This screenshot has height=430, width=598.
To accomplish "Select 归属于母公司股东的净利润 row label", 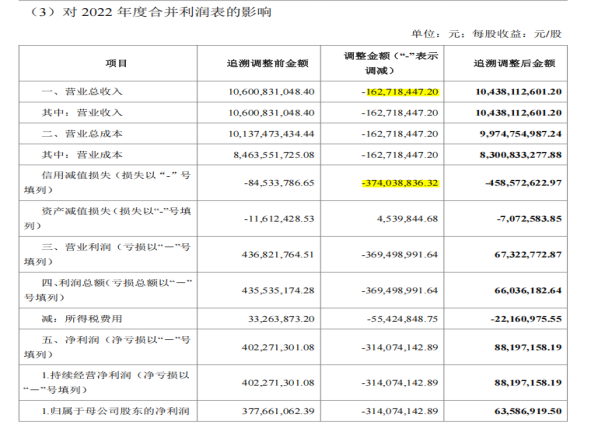I will pyautogui.click(x=116, y=411).
